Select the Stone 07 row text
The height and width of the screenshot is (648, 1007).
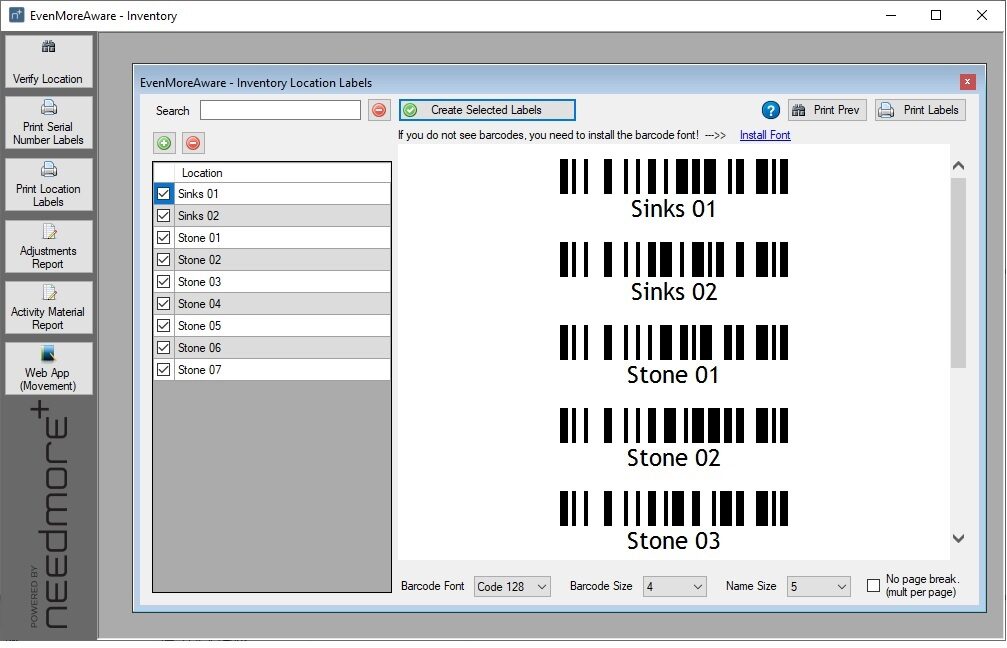199,370
